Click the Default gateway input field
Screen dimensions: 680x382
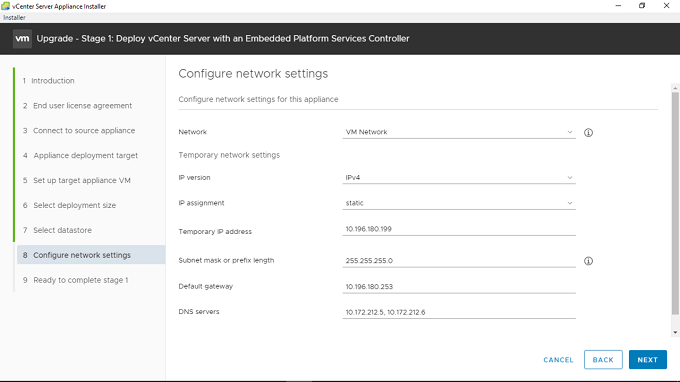tap(459, 287)
